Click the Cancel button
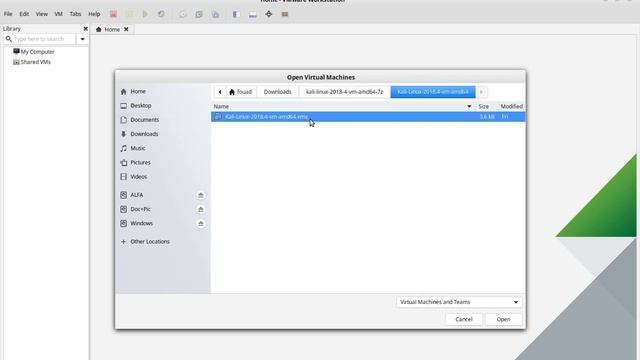 (464, 319)
